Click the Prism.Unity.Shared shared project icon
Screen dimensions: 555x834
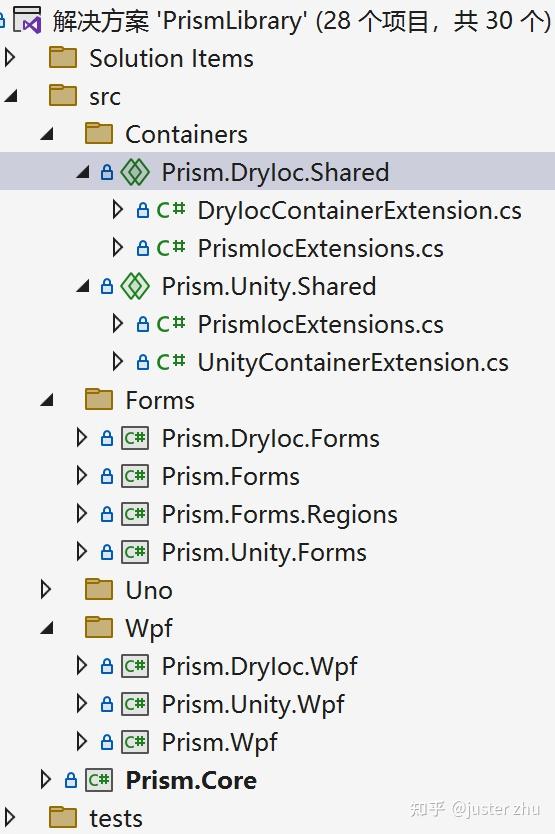coord(135,286)
